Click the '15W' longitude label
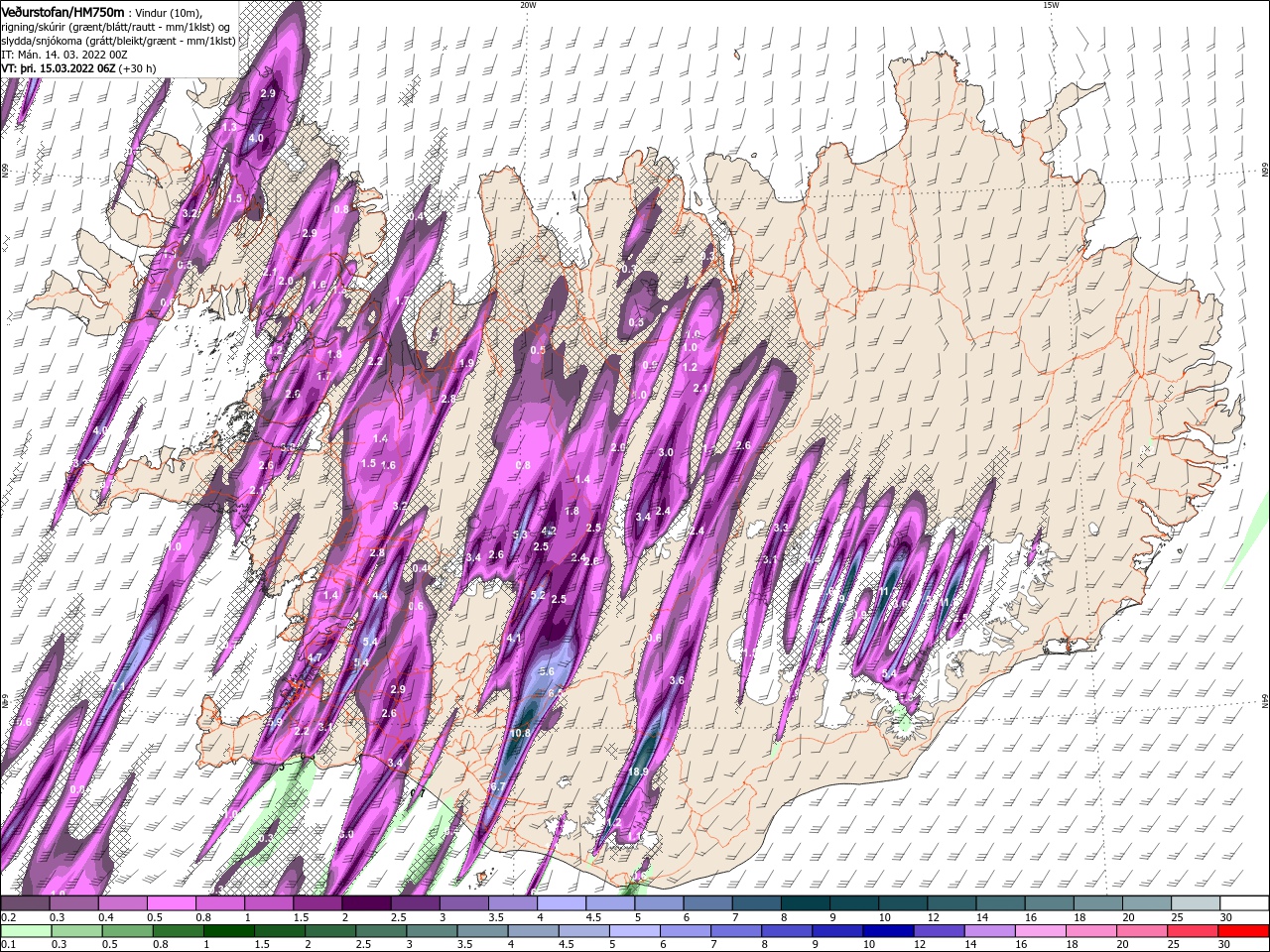 [1051, 5]
